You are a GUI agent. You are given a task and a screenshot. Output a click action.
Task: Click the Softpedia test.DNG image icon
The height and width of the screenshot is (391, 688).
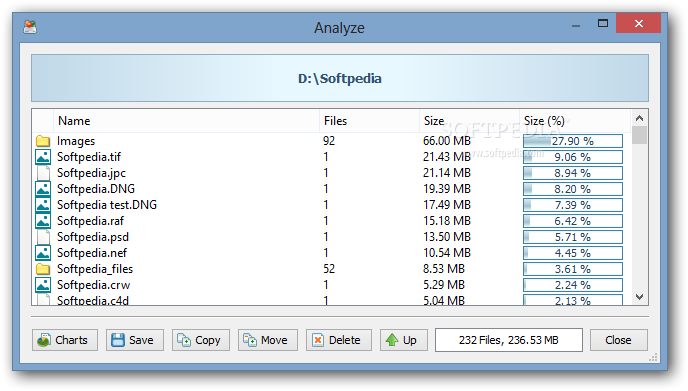tap(43, 205)
